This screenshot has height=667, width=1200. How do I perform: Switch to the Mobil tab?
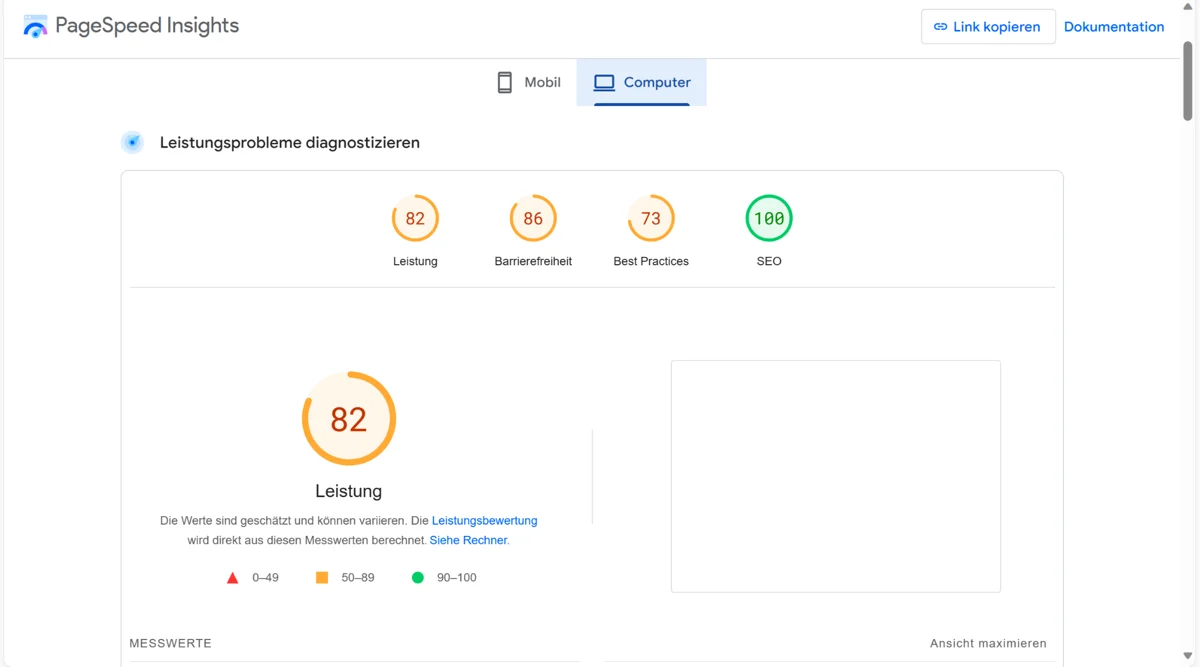click(529, 82)
